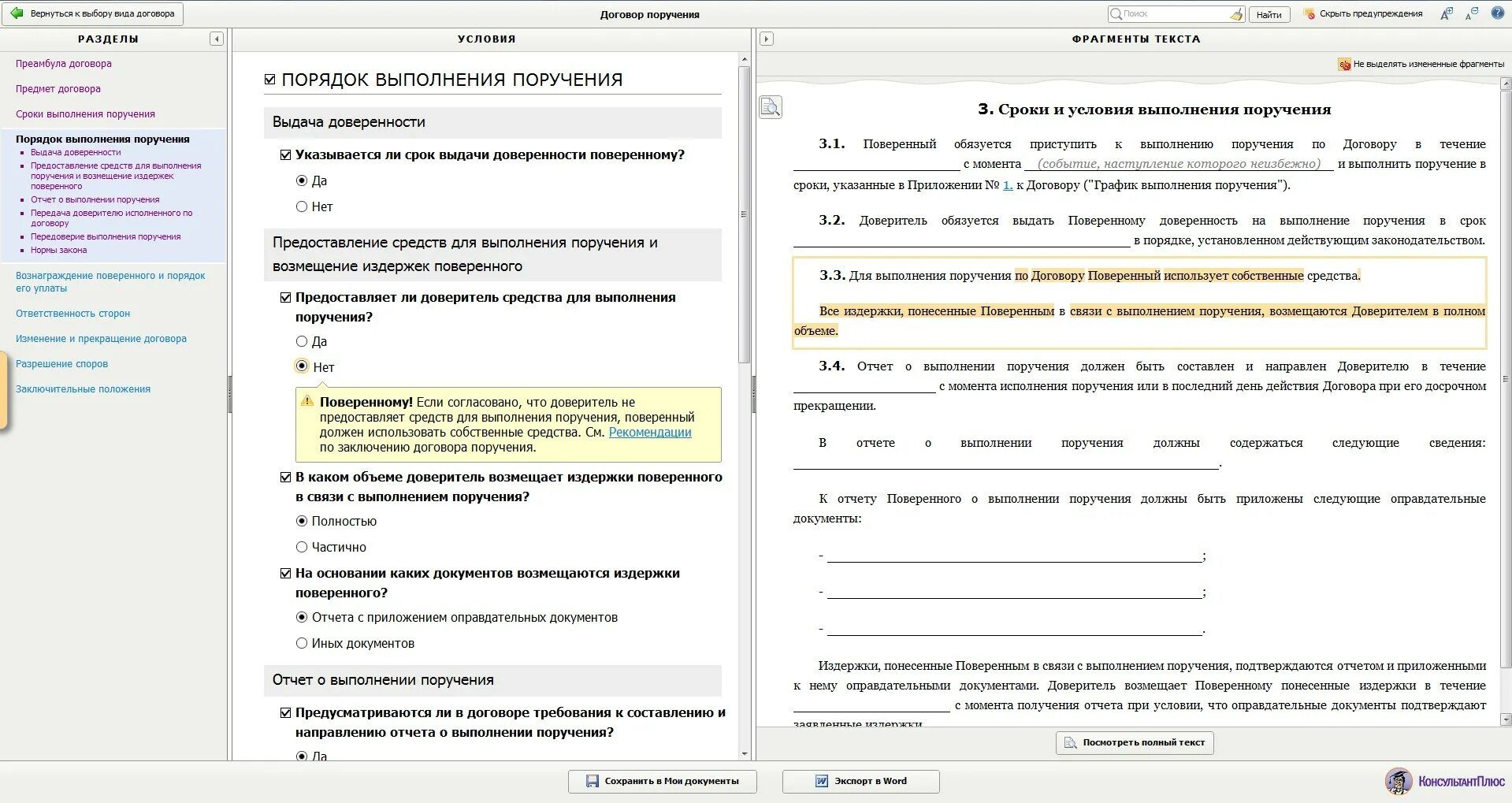Open the Преамбула договора section
The width and height of the screenshot is (1512, 803).
[x=64, y=64]
